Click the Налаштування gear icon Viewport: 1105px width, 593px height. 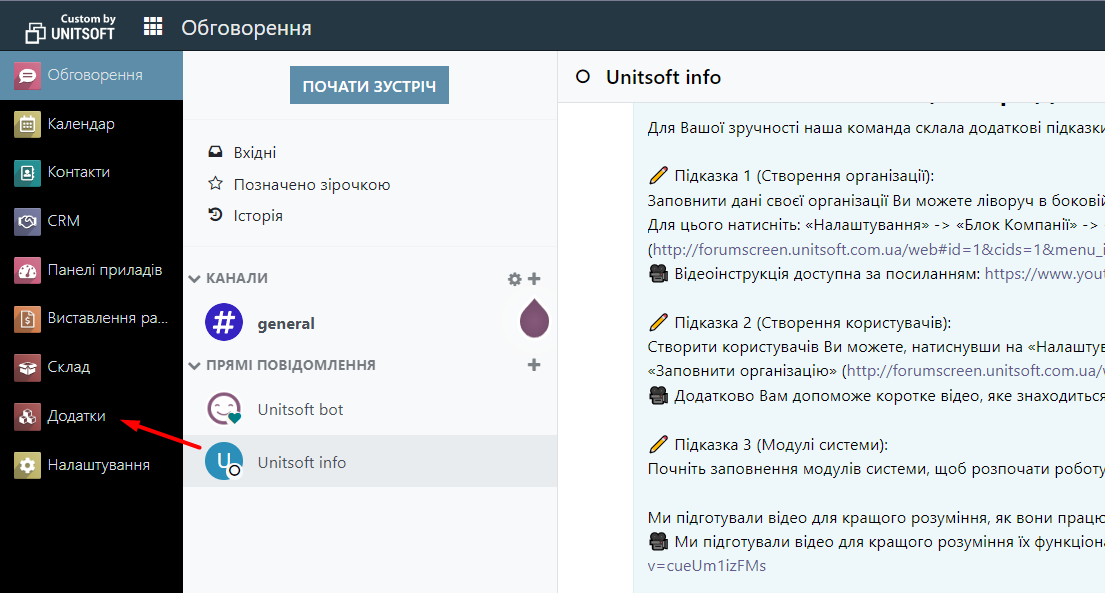[x=27, y=465]
